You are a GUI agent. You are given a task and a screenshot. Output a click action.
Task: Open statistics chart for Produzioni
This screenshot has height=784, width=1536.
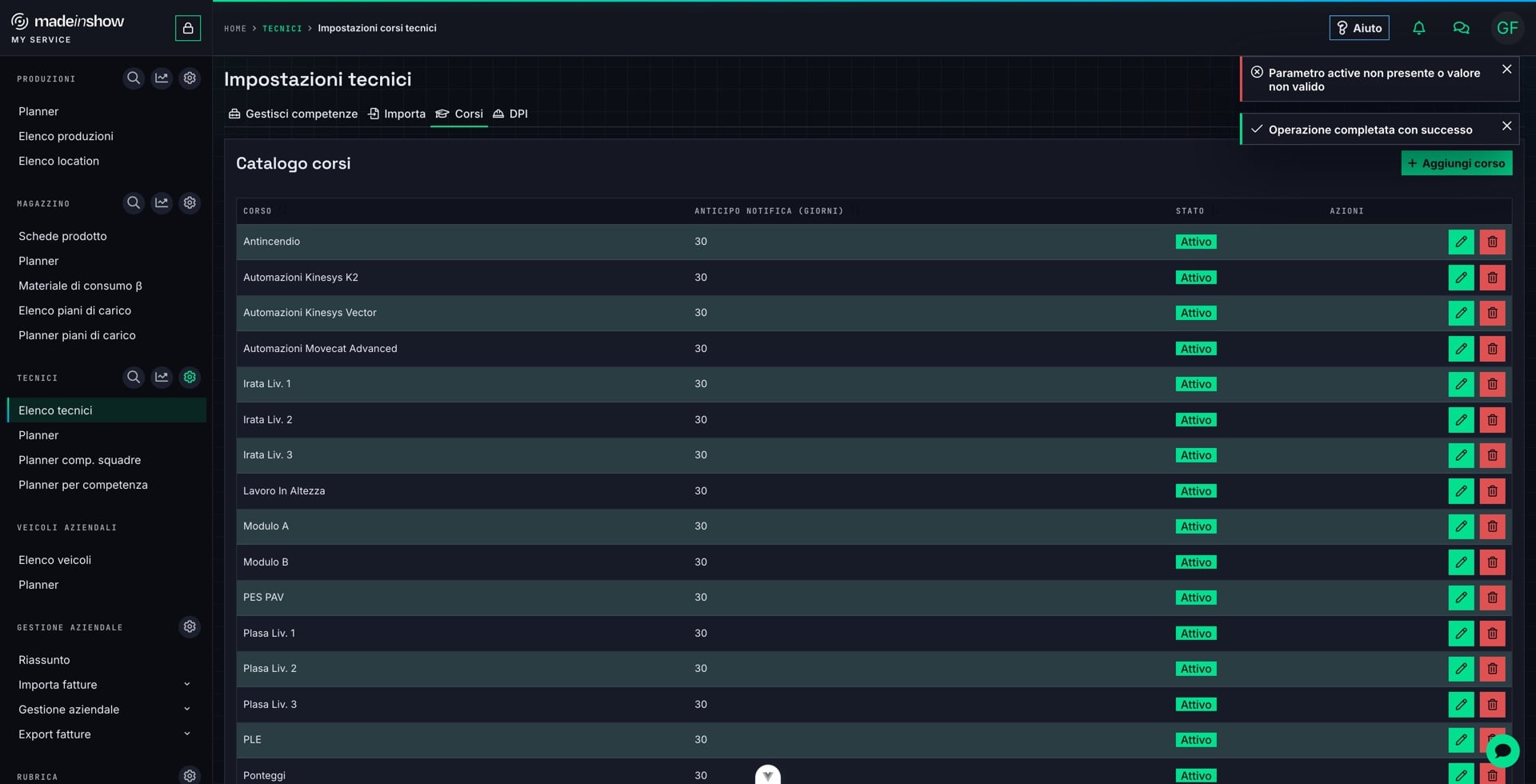pos(162,78)
